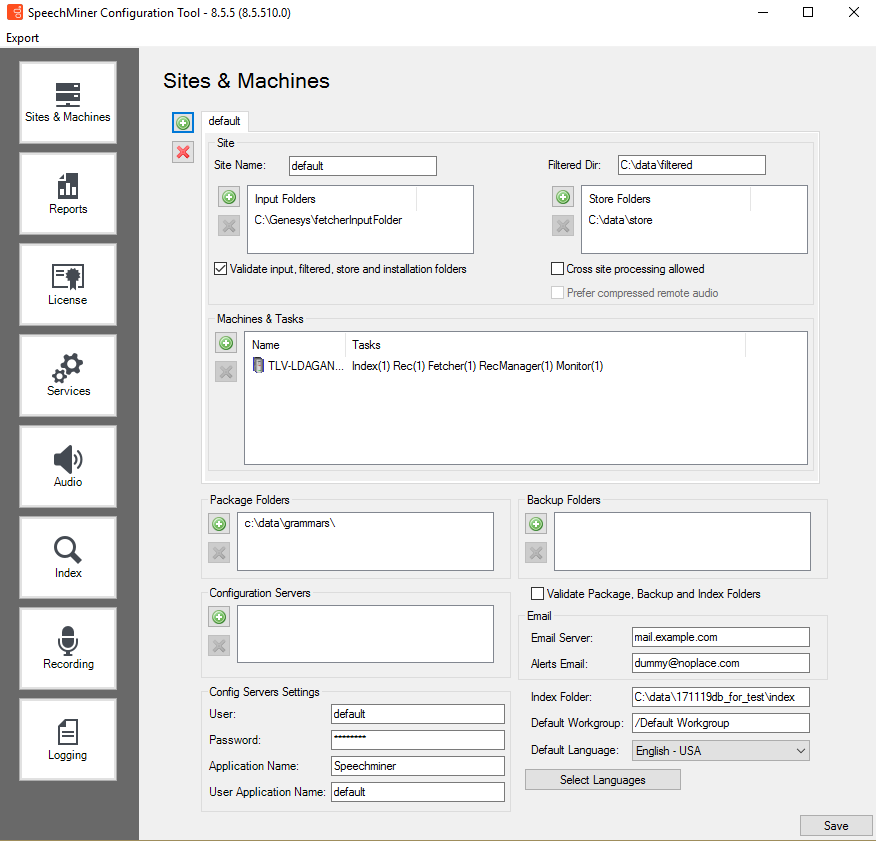This screenshot has height=841, width=876.
Task: Add a new machine with green plus
Action: (x=226, y=343)
